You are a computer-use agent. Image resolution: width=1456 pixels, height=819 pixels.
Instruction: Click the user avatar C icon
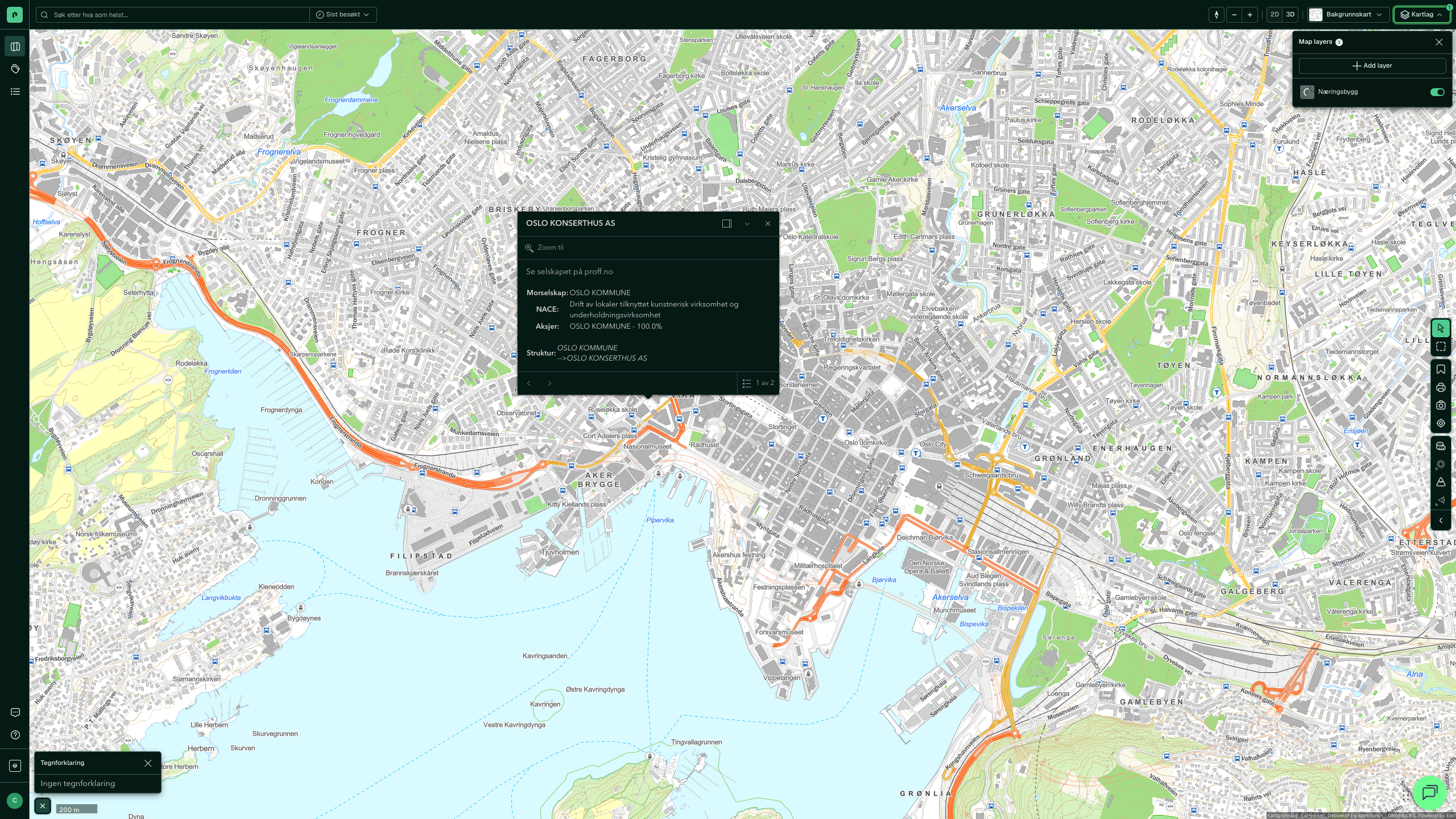(15, 800)
